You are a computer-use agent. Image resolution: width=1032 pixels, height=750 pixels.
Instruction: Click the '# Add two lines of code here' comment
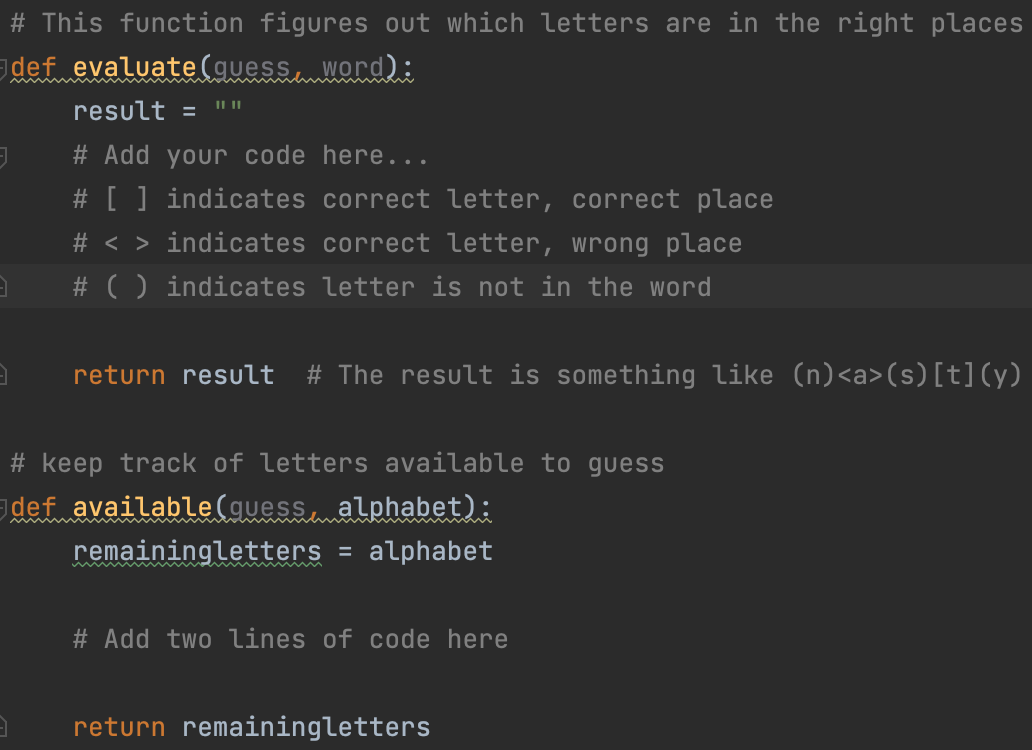click(x=290, y=639)
